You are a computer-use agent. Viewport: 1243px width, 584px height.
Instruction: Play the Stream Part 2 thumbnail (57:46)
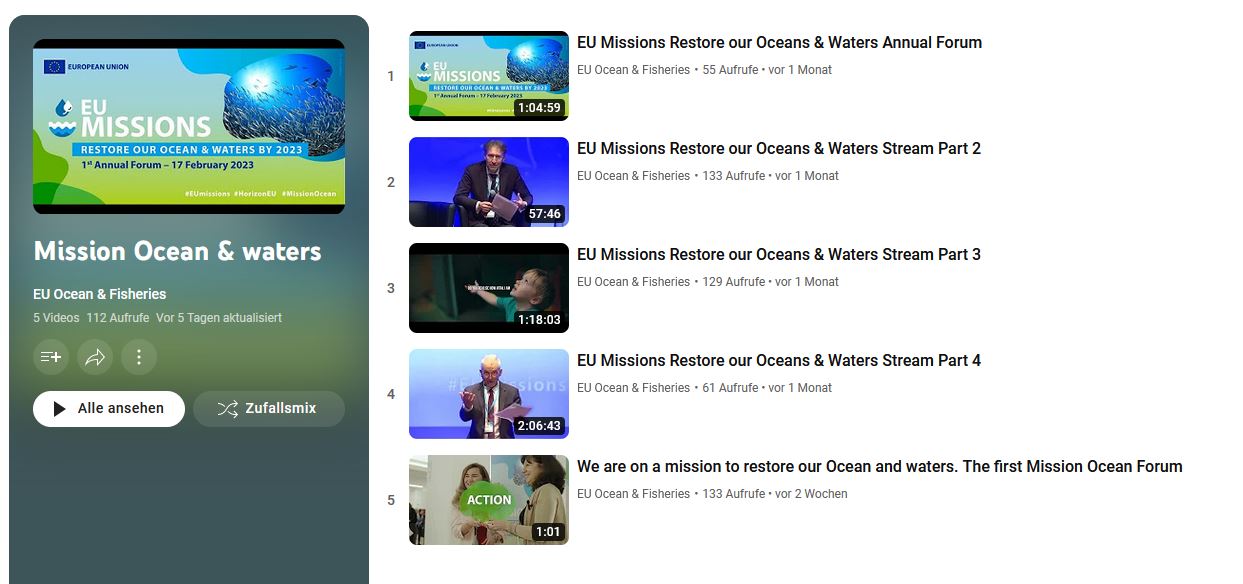[489, 182]
